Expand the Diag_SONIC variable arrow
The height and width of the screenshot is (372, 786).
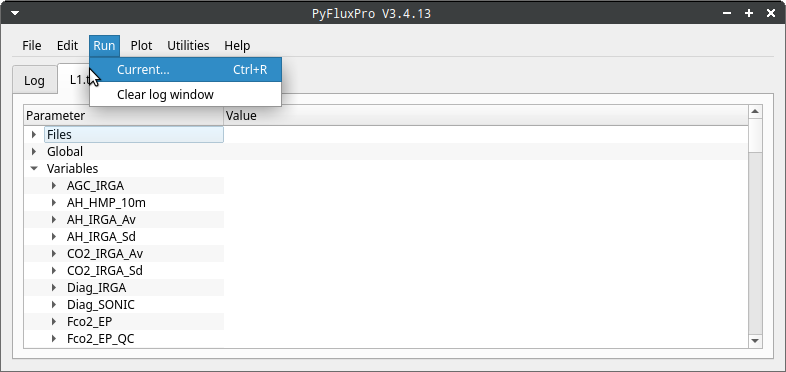54,305
